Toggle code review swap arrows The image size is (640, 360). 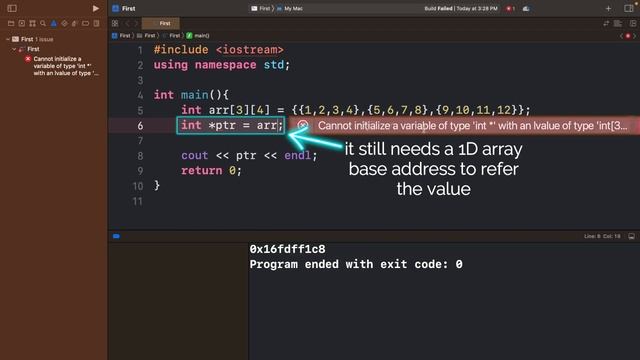pos(606,24)
